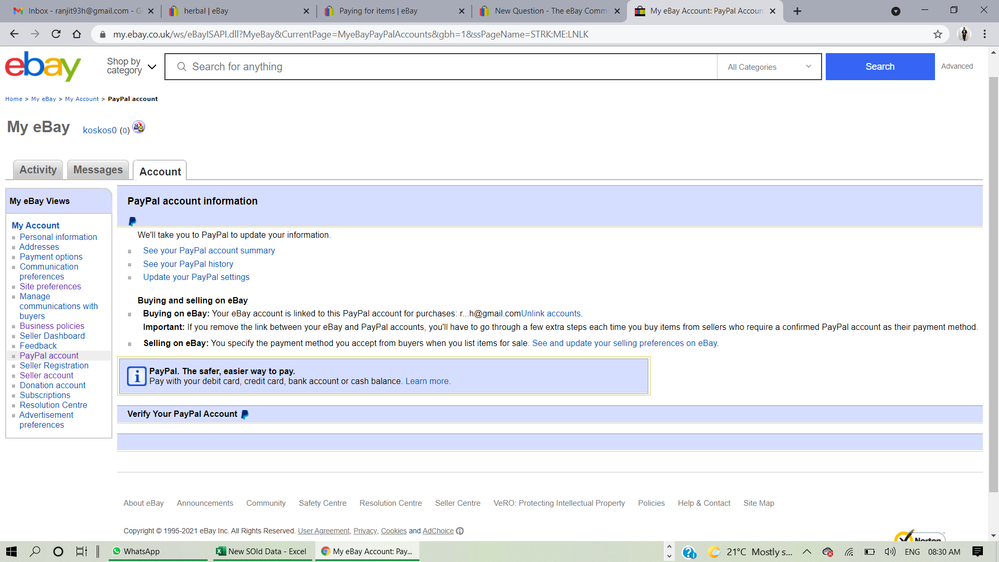Select the Account tab
Screen dimensions: 999x562
[x=160, y=171]
